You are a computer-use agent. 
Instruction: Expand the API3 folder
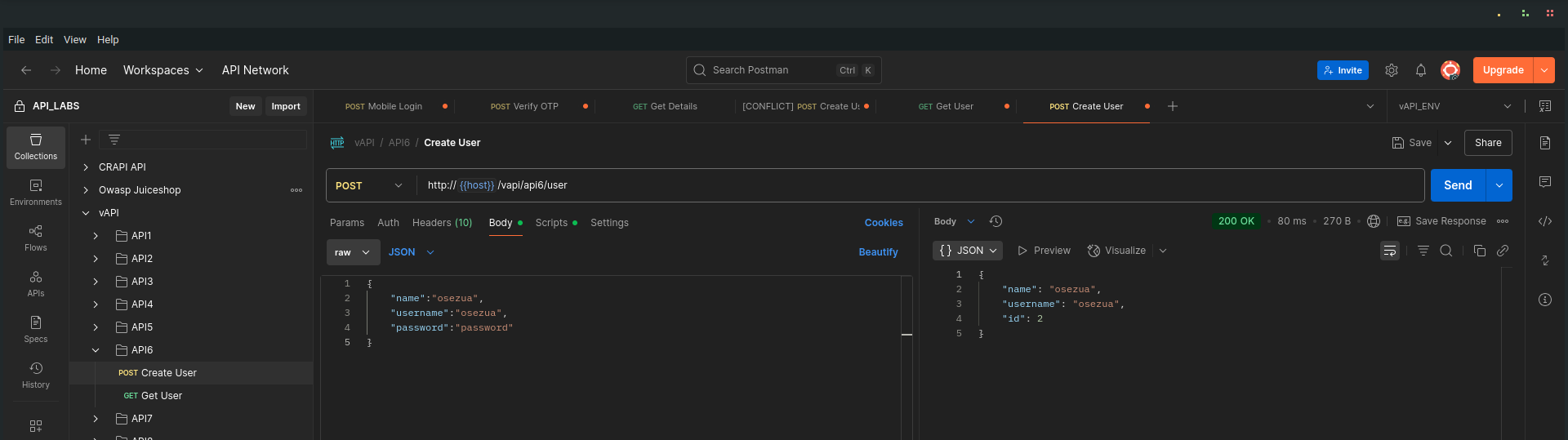pyautogui.click(x=96, y=282)
